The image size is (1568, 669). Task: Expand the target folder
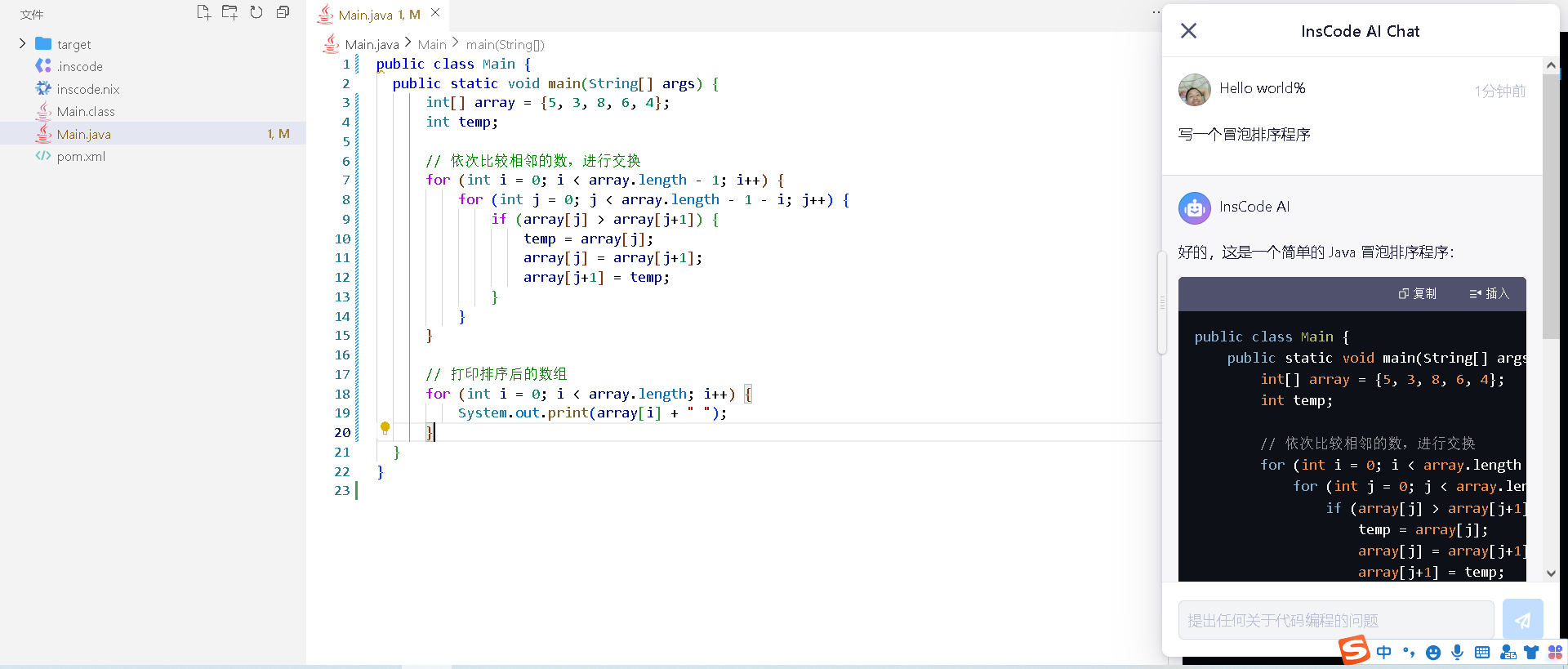23,44
